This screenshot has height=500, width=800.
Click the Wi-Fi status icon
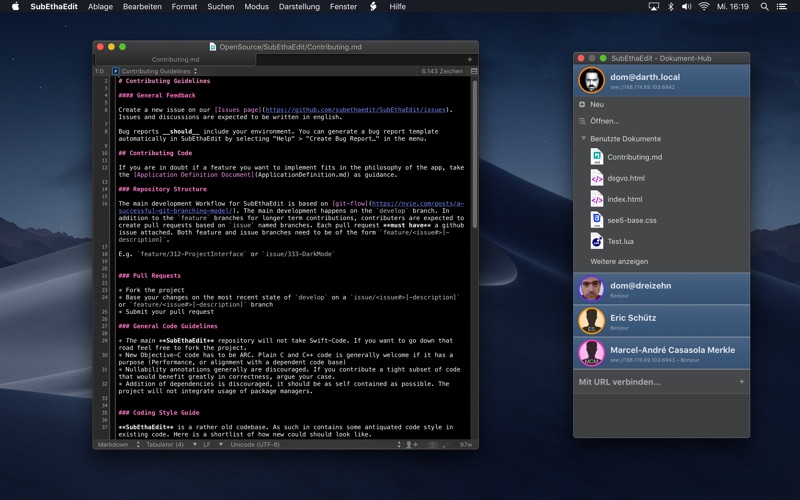[x=704, y=7]
